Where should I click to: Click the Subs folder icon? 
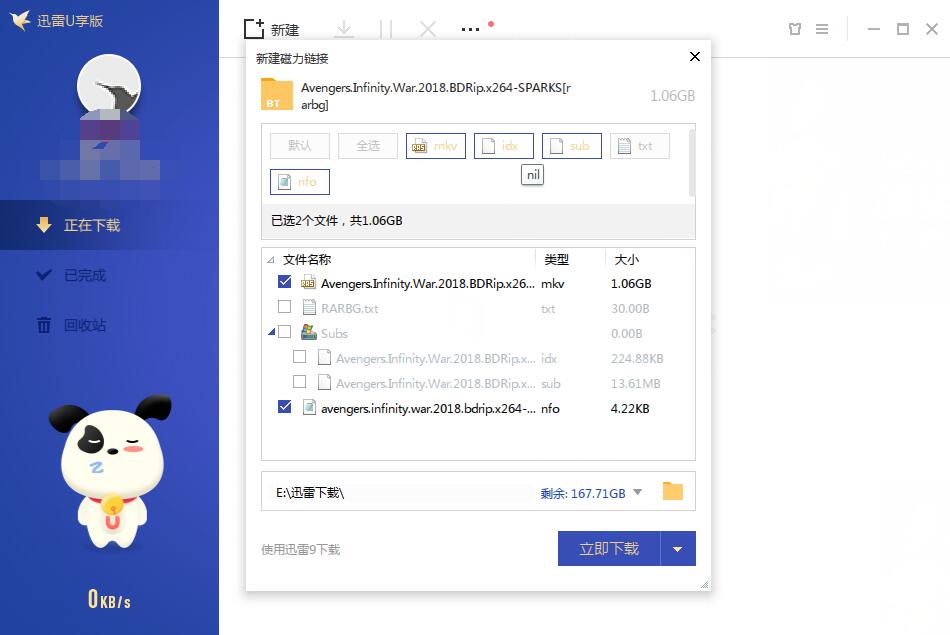coord(309,332)
